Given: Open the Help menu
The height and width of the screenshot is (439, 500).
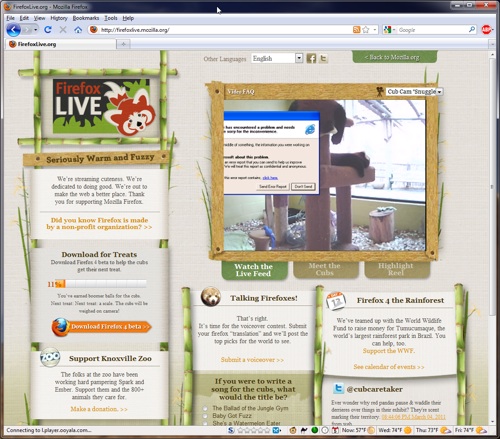Looking at the screenshot, I should pos(128,18).
